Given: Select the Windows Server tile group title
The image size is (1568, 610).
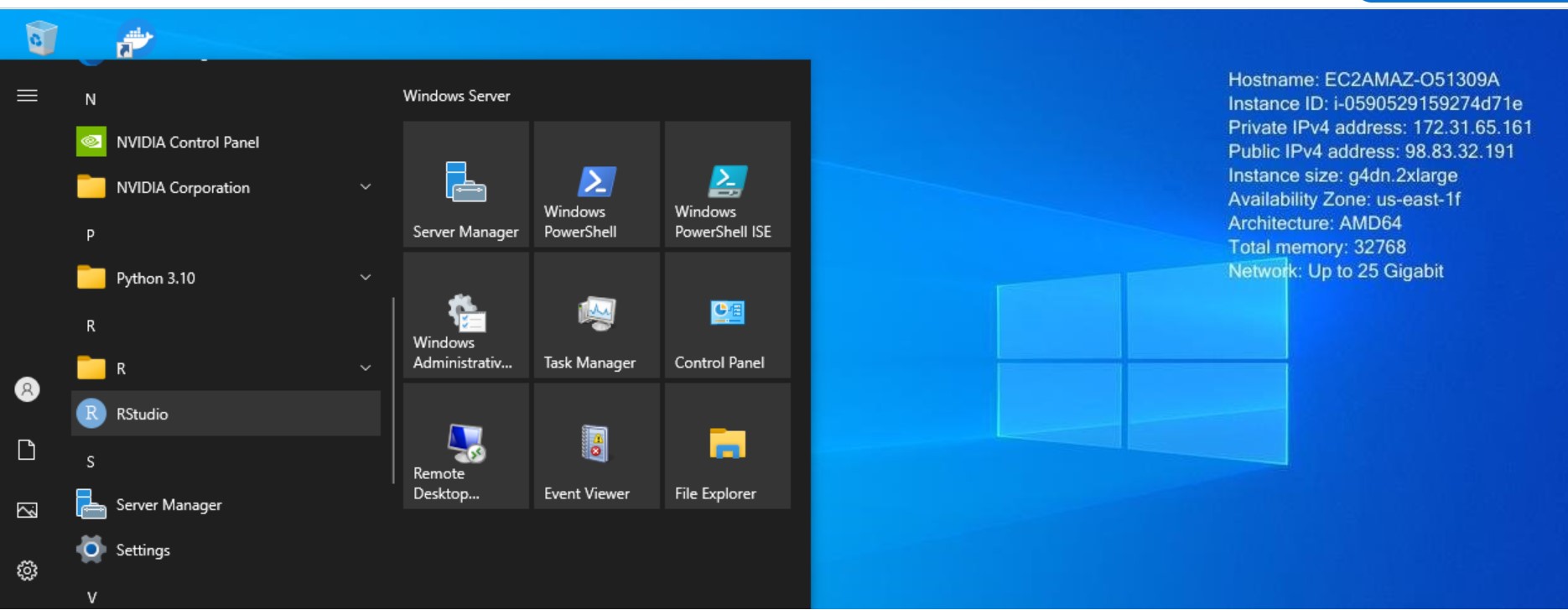Looking at the screenshot, I should (456, 96).
